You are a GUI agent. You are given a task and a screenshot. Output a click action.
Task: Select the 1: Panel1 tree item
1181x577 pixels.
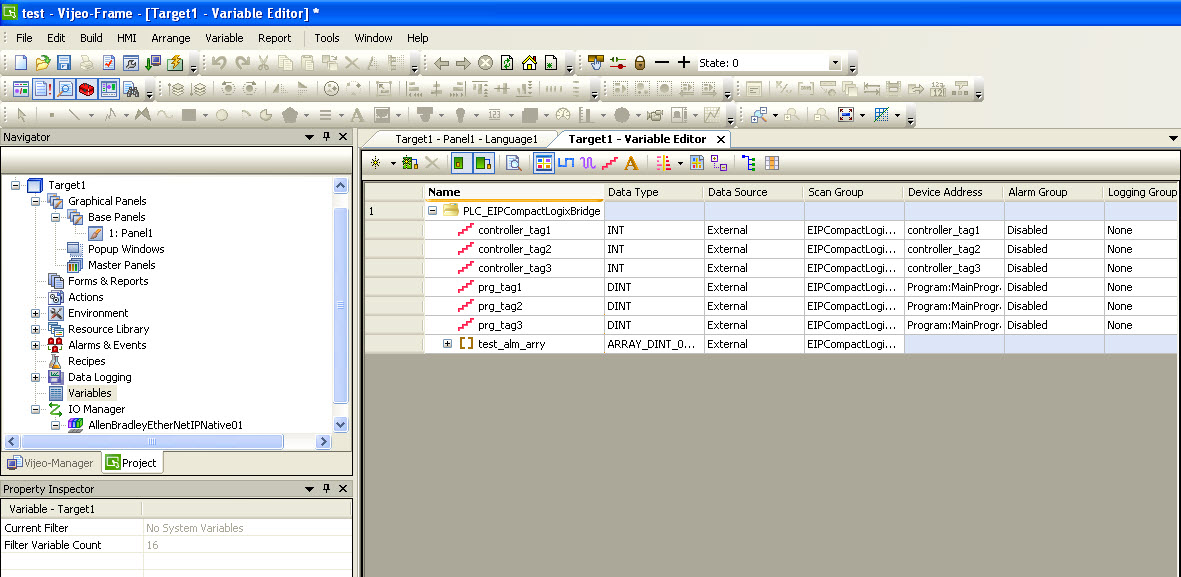130,233
